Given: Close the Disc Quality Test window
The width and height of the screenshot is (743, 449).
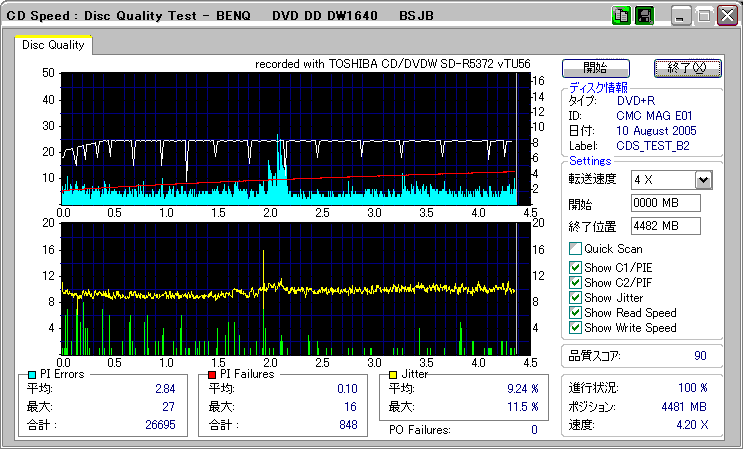Looking at the screenshot, I should (727, 16).
